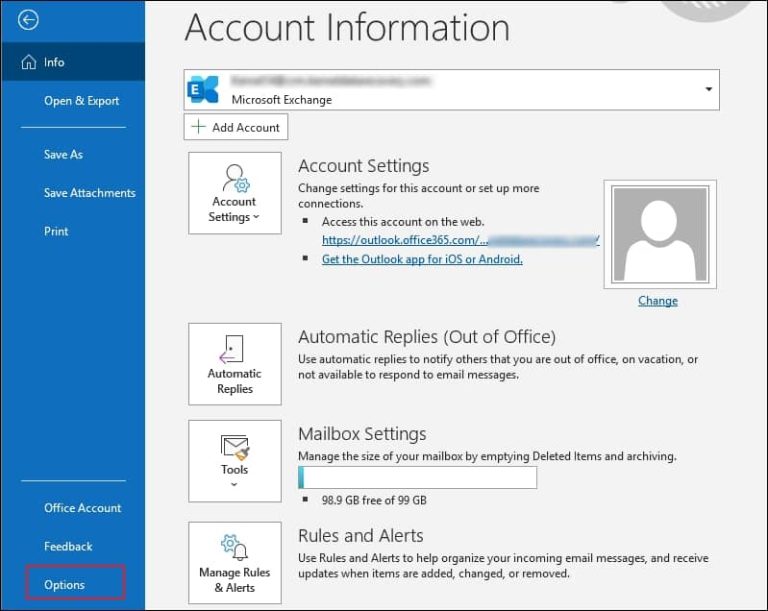Click the Automatic Replies door icon
768x611 pixels.
(232, 349)
